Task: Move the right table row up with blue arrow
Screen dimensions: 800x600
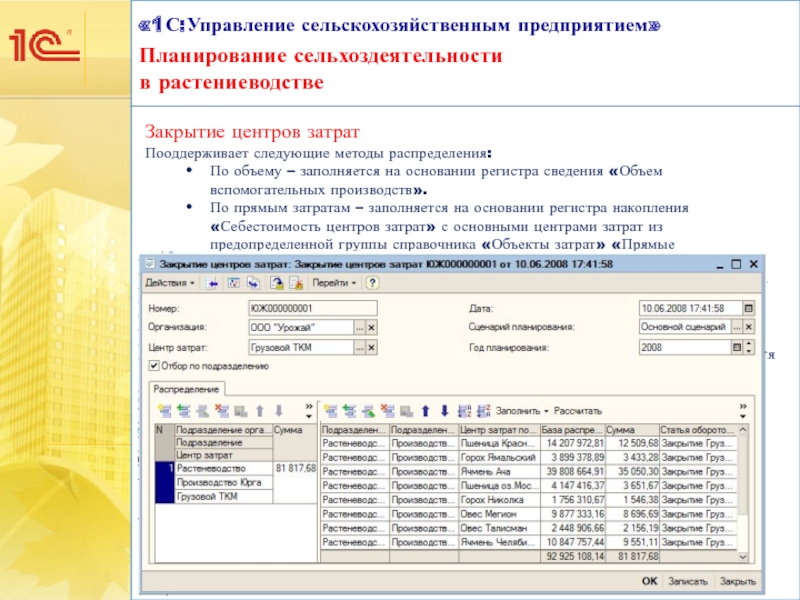Action: pyautogui.click(x=426, y=411)
